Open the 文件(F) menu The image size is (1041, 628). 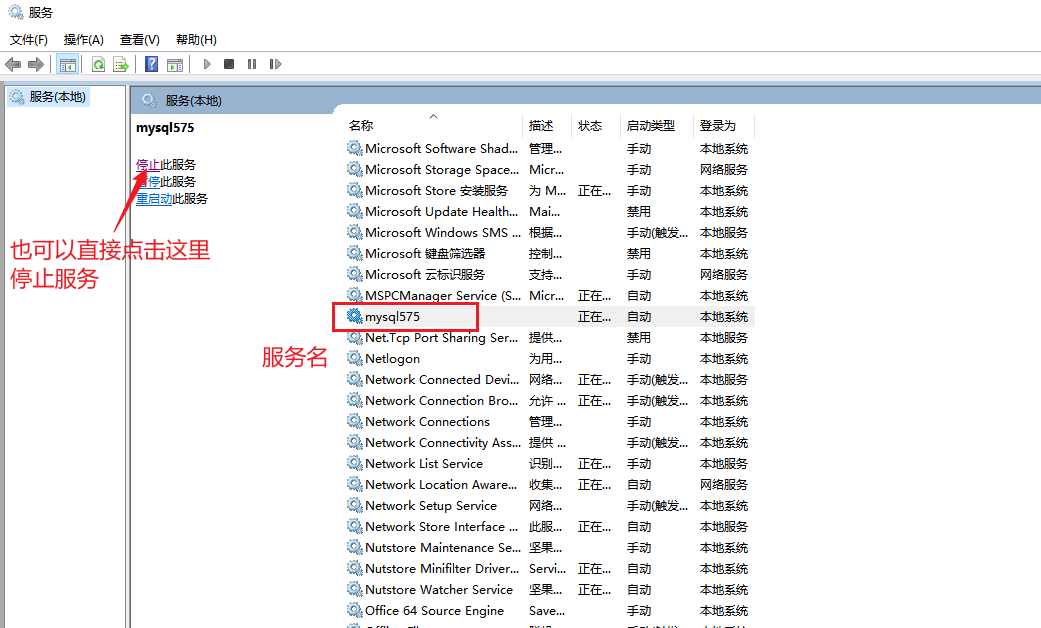(29, 40)
